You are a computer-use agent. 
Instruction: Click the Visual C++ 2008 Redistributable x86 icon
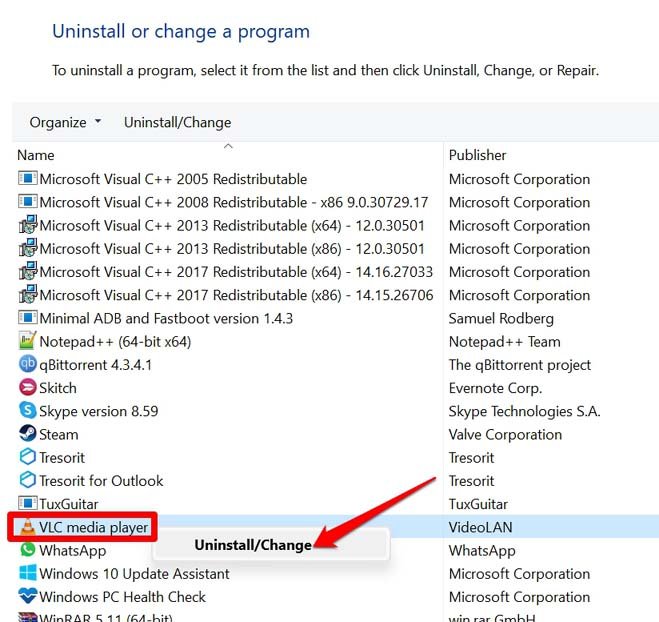point(28,202)
